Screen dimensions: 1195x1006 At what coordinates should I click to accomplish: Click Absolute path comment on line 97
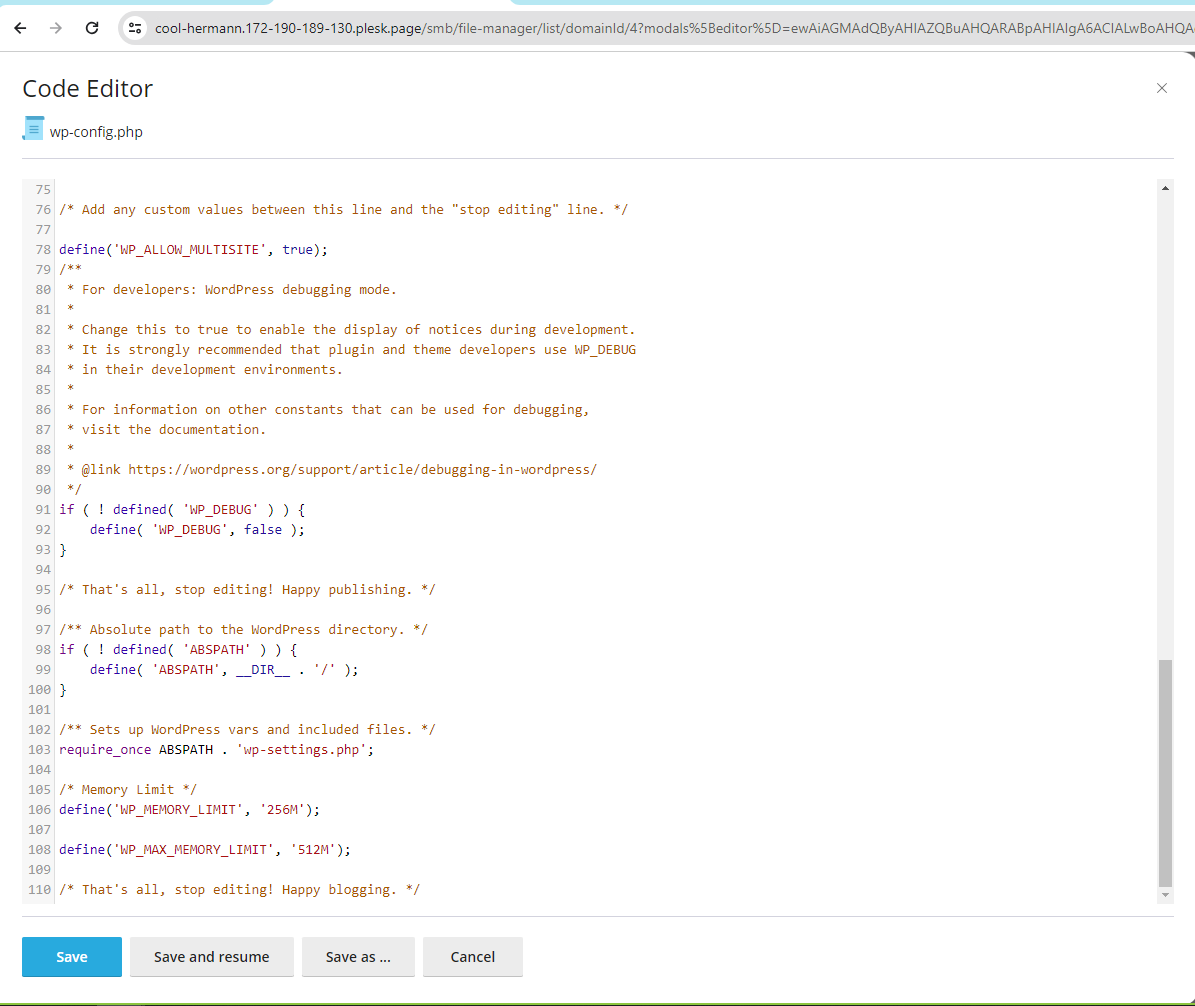pos(244,630)
